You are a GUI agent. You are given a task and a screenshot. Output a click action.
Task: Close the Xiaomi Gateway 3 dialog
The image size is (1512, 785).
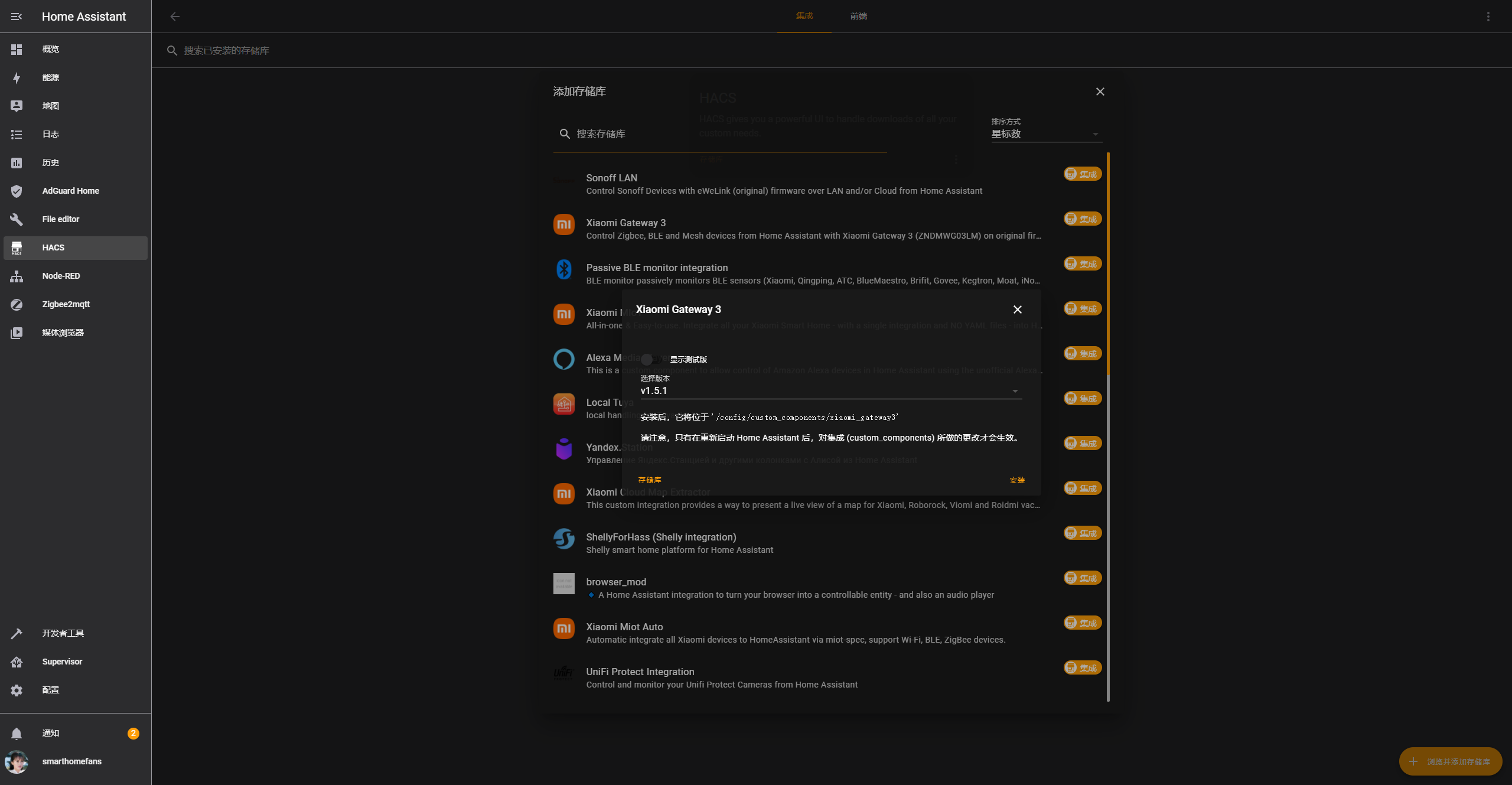point(1018,310)
